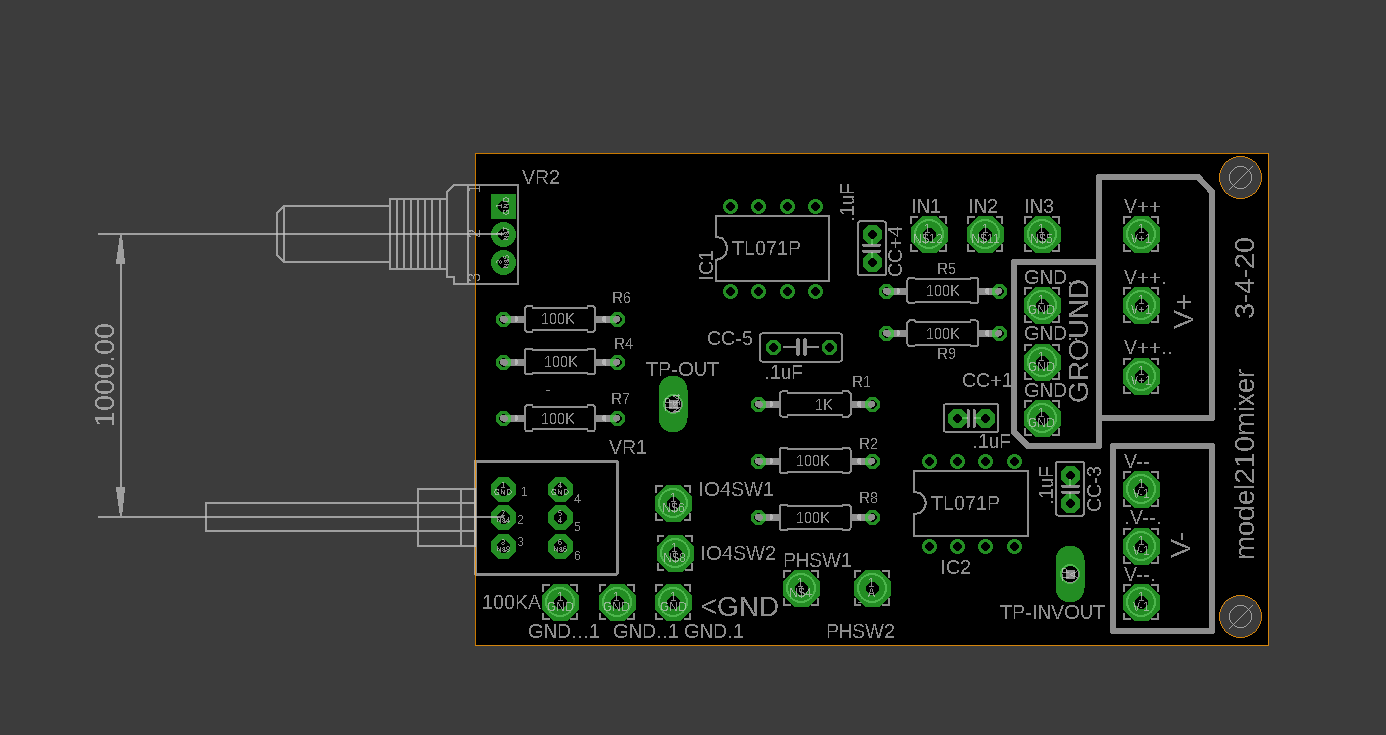Click the IN1 input pad
Screen dimensions: 1386x735
[x=928, y=235]
